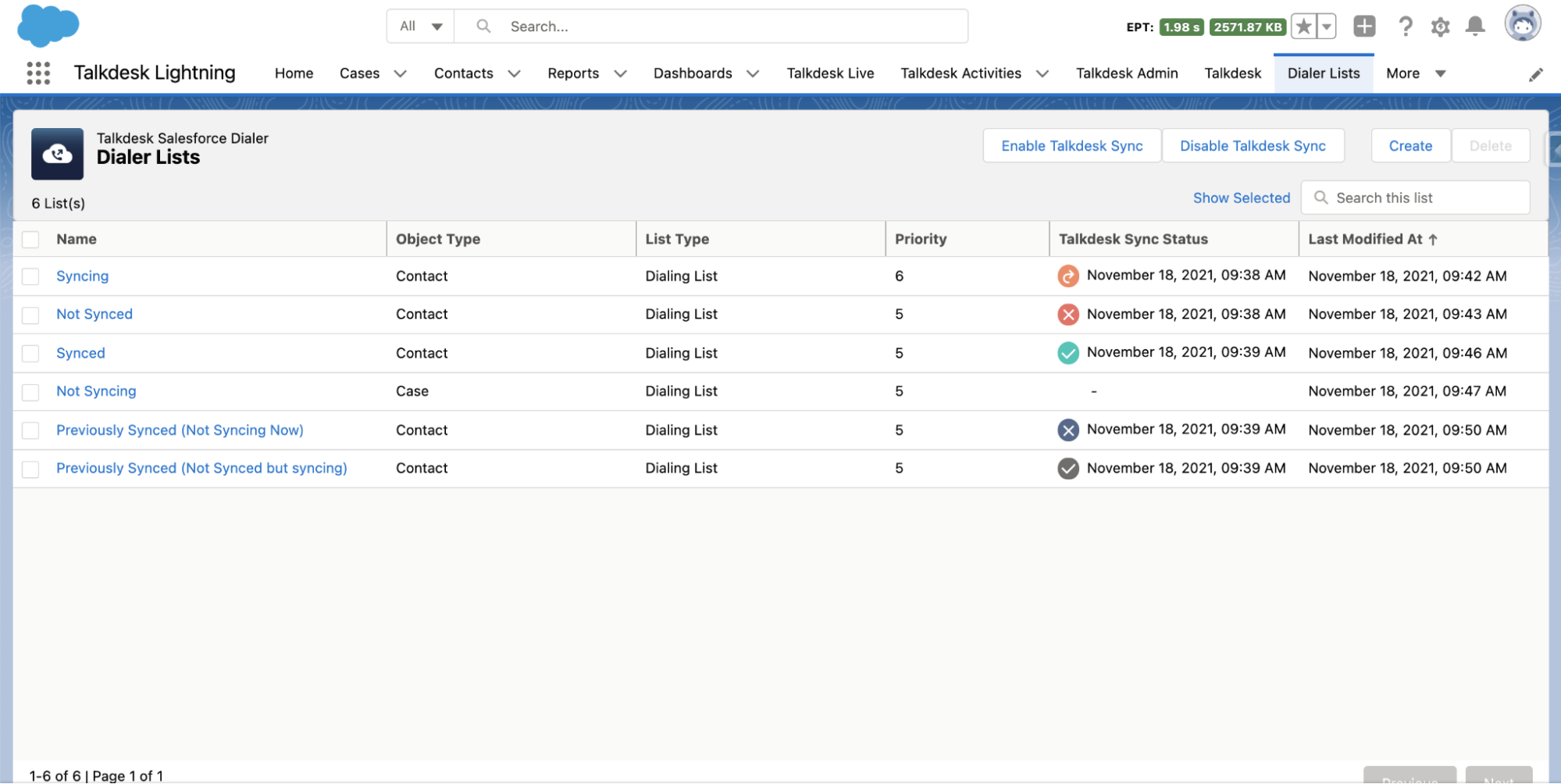Open the Not Syncing list link

pyautogui.click(x=96, y=392)
